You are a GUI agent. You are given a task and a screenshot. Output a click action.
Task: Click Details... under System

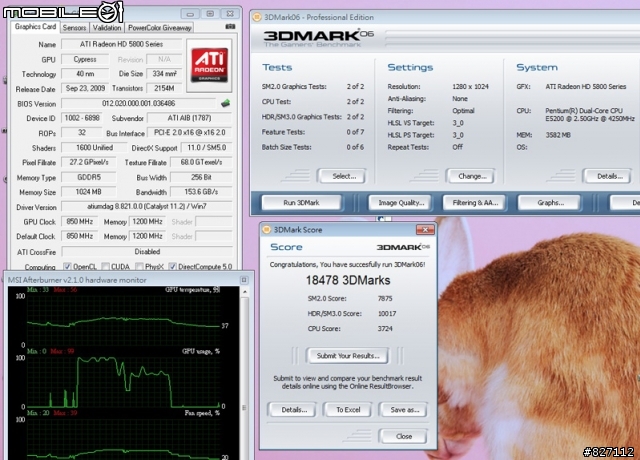pos(610,176)
